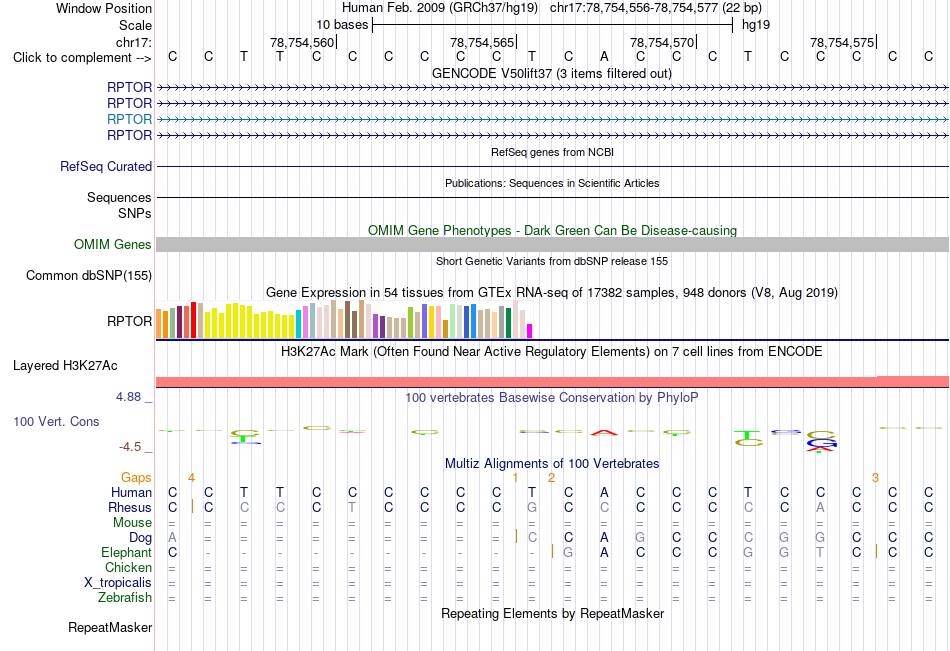Click the PhyloP Basewise Conservation title
The width and height of the screenshot is (950, 651).
tap(552, 398)
